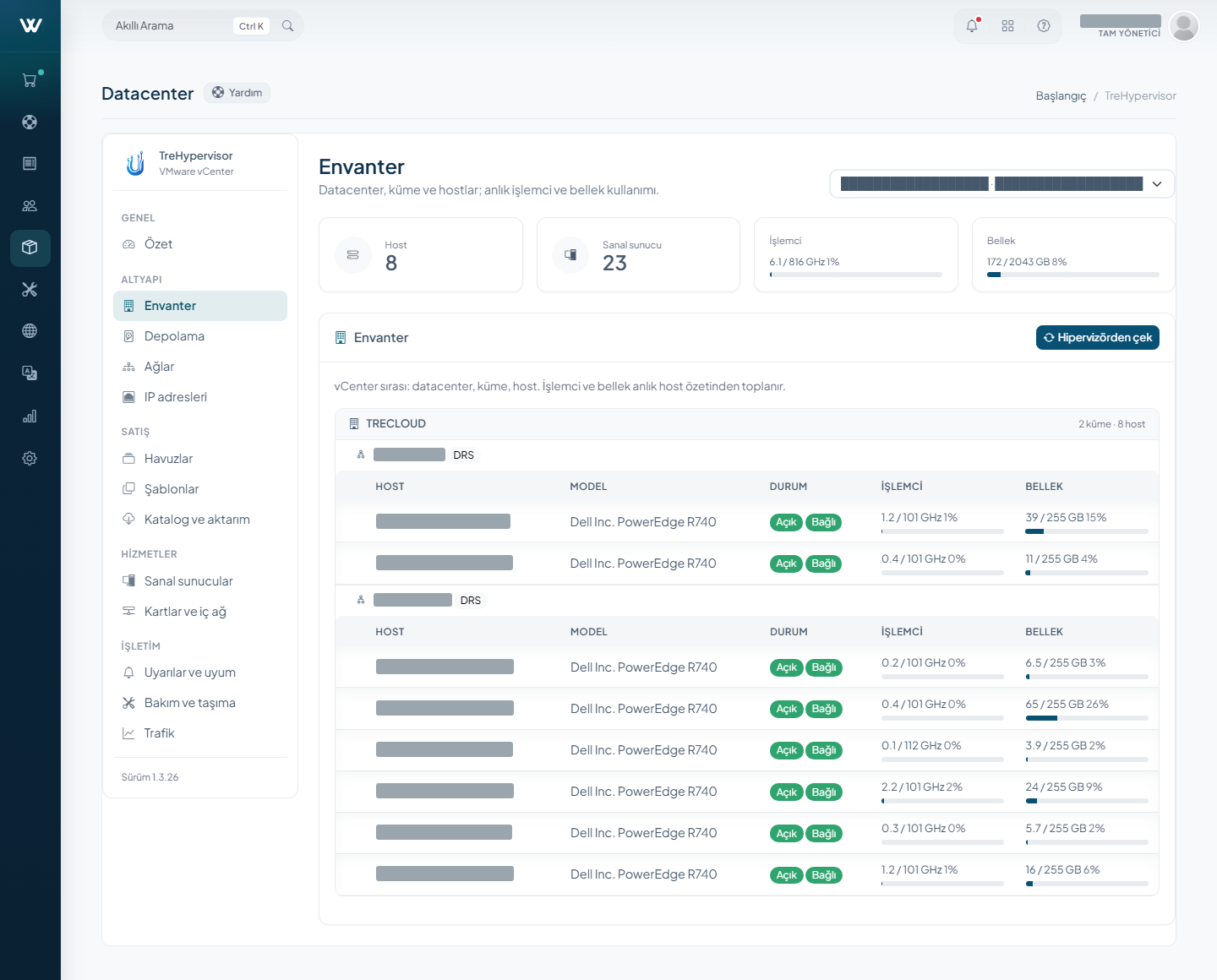The width and height of the screenshot is (1217, 980).
Task: Click the Yardım help button
Action: [237, 93]
